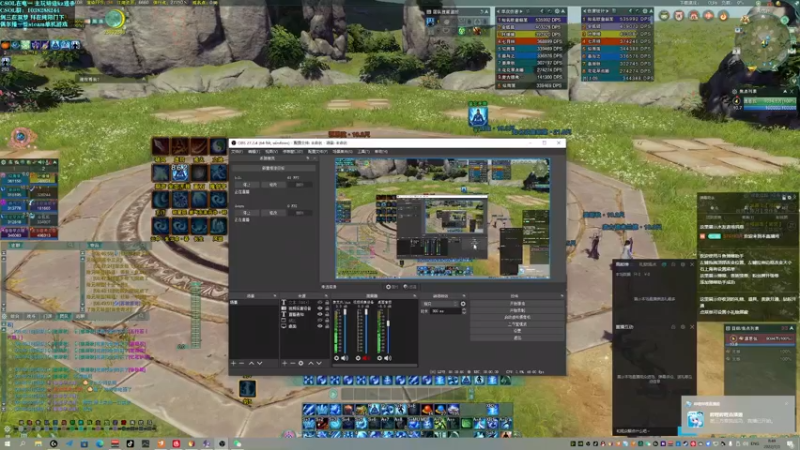Image resolution: width=800 pixels, height=450 pixels.
Task: Lock the desktop display capture source
Action: 327,326
